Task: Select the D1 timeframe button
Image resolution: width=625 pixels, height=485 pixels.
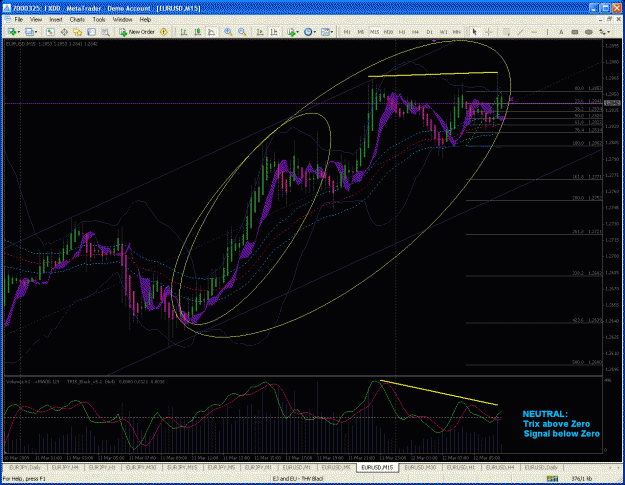Action: (x=429, y=32)
